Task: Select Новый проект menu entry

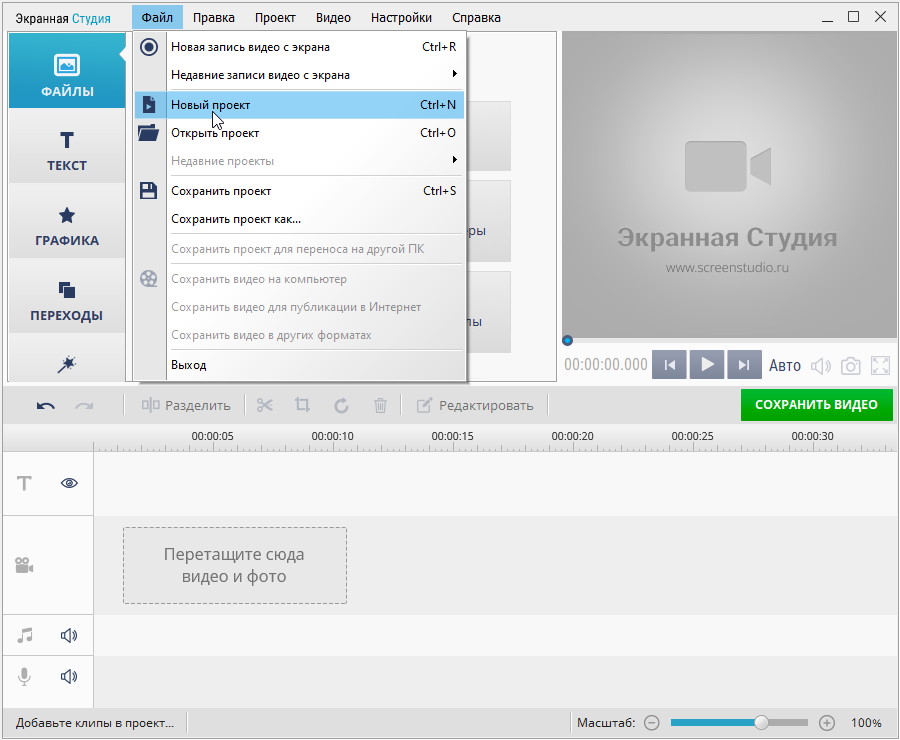Action: tap(299, 105)
